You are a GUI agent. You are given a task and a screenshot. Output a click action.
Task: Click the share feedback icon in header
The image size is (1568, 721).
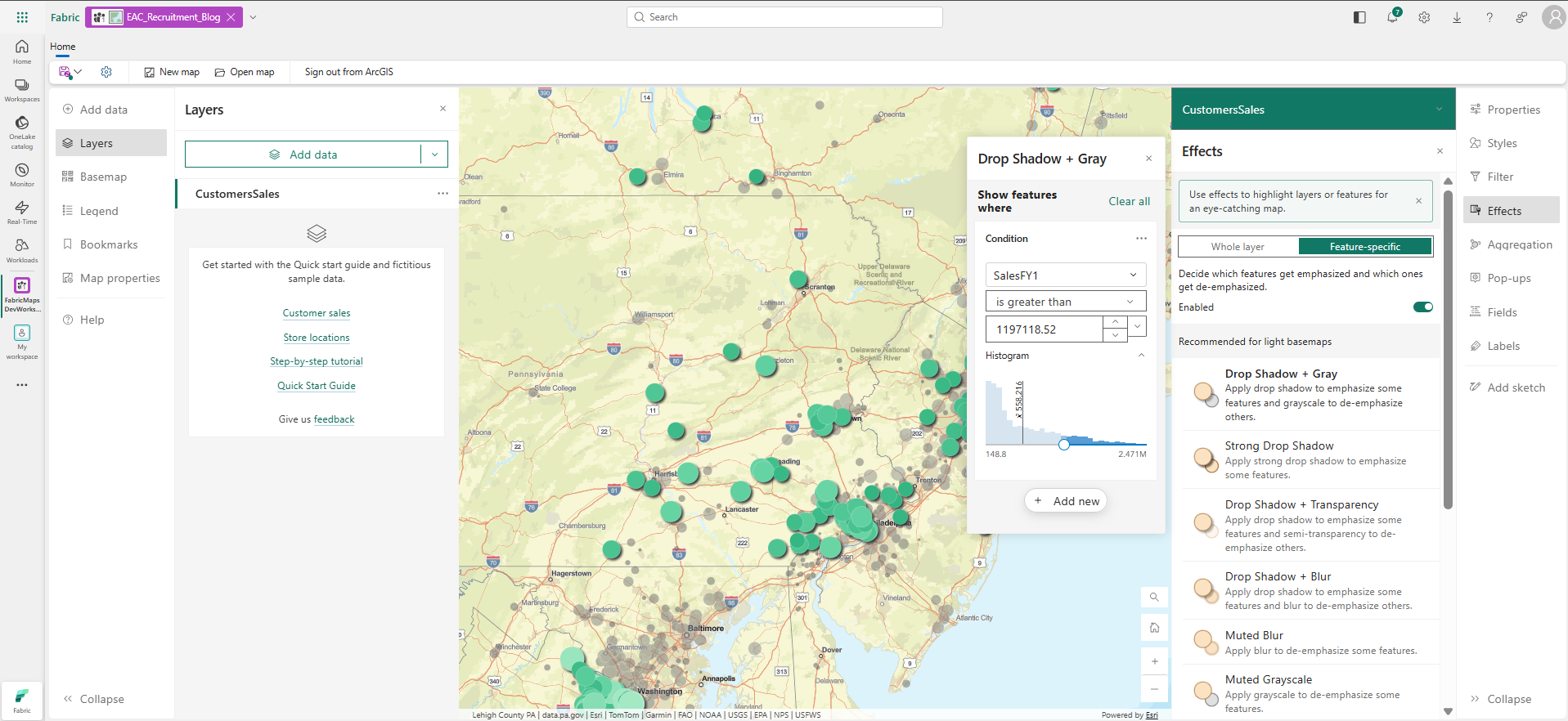tap(1521, 17)
